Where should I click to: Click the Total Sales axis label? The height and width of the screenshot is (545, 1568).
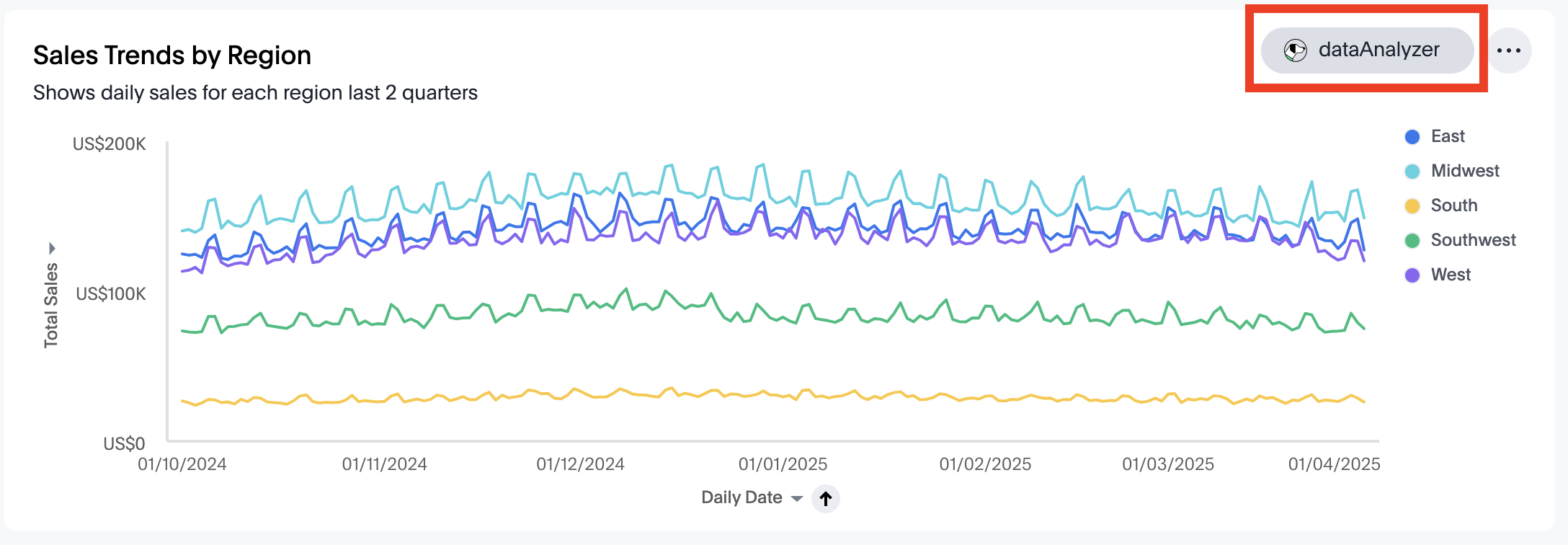pyautogui.click(x=51, y=305)
